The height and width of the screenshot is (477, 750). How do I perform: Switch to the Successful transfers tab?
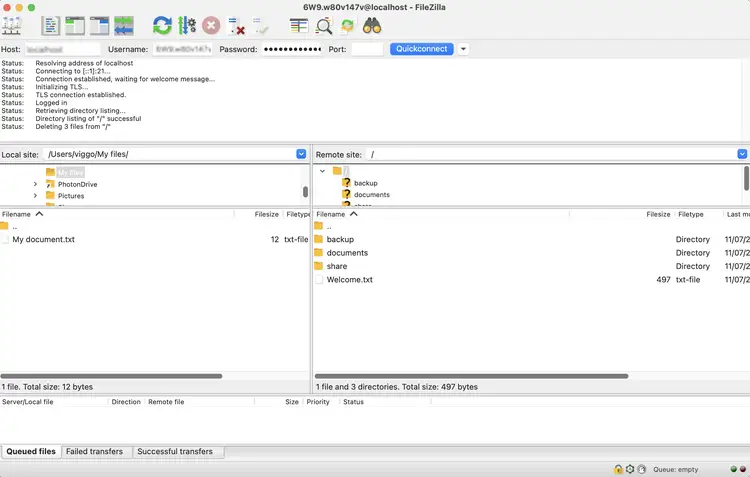175,451
